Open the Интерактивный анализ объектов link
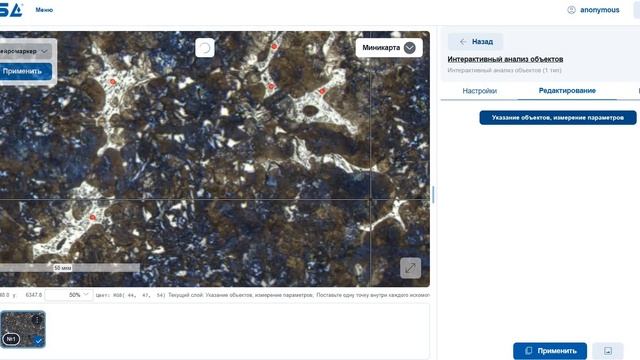 pos(505,59)
